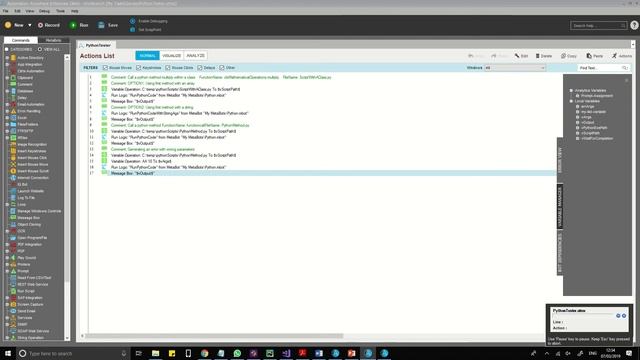Open help via question mark icon
This screenshot has height=360, width=640.
point(634,25)
